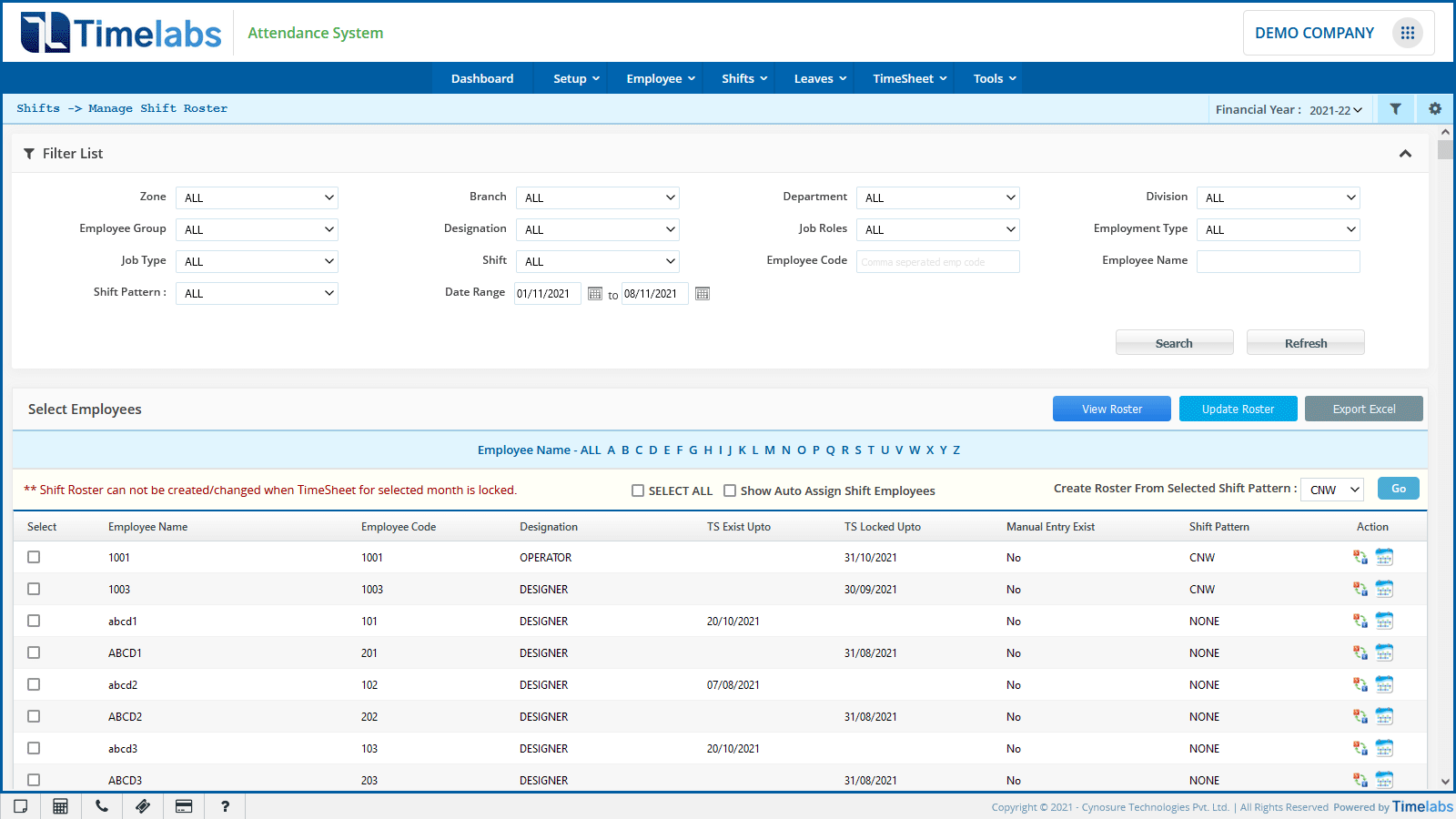The image size is (1456, 819).
Task: Open the Financial Year 2021-22 dropdown
Action: (1336, 110)
